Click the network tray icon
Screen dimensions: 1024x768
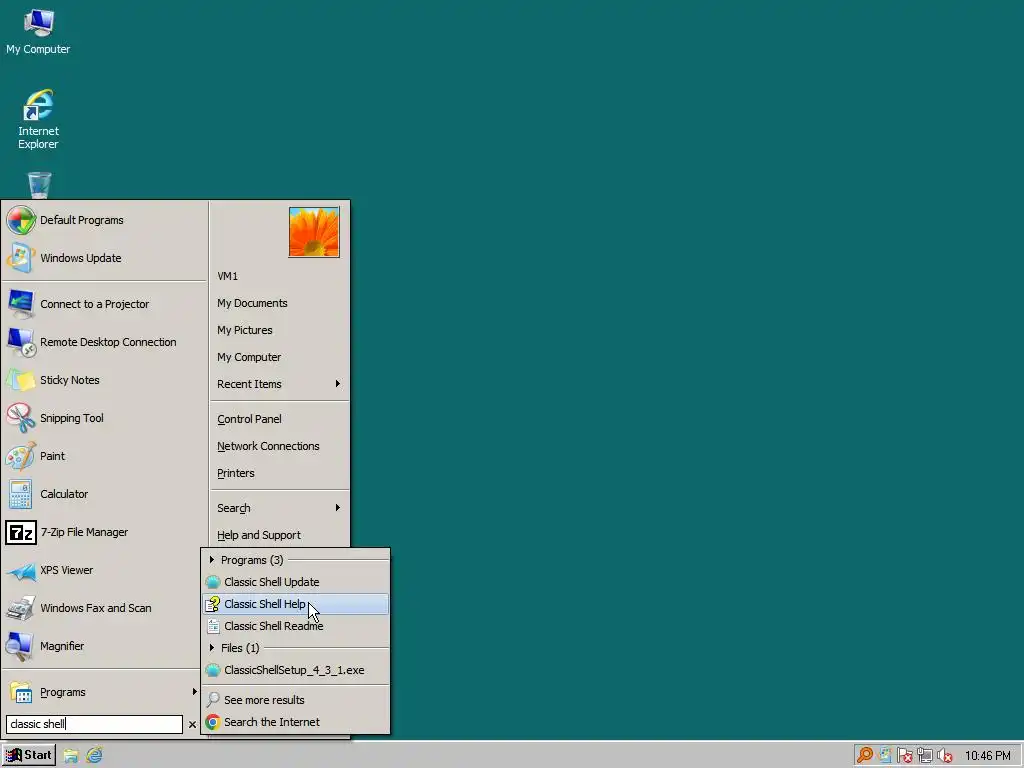pos(925,756)
